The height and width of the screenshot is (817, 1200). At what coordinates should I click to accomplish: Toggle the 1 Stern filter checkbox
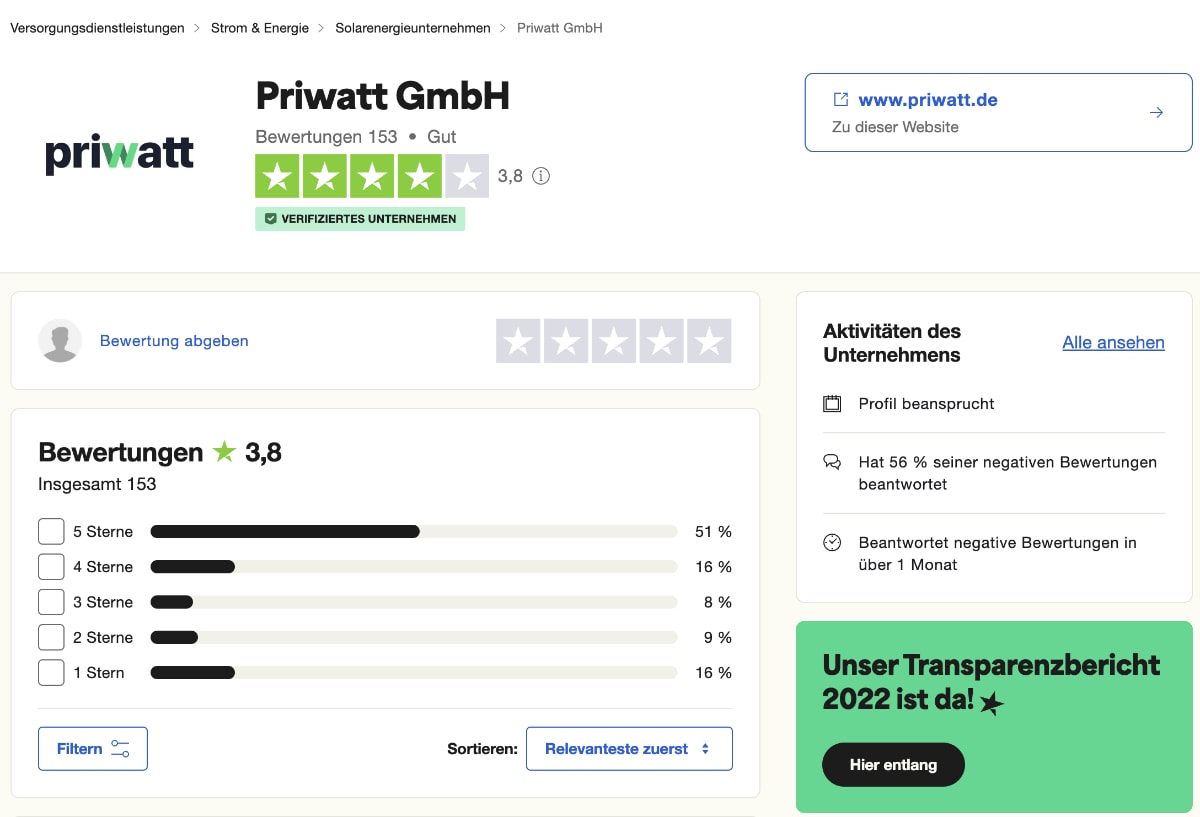pyautogui.click(x=51, y=672)
